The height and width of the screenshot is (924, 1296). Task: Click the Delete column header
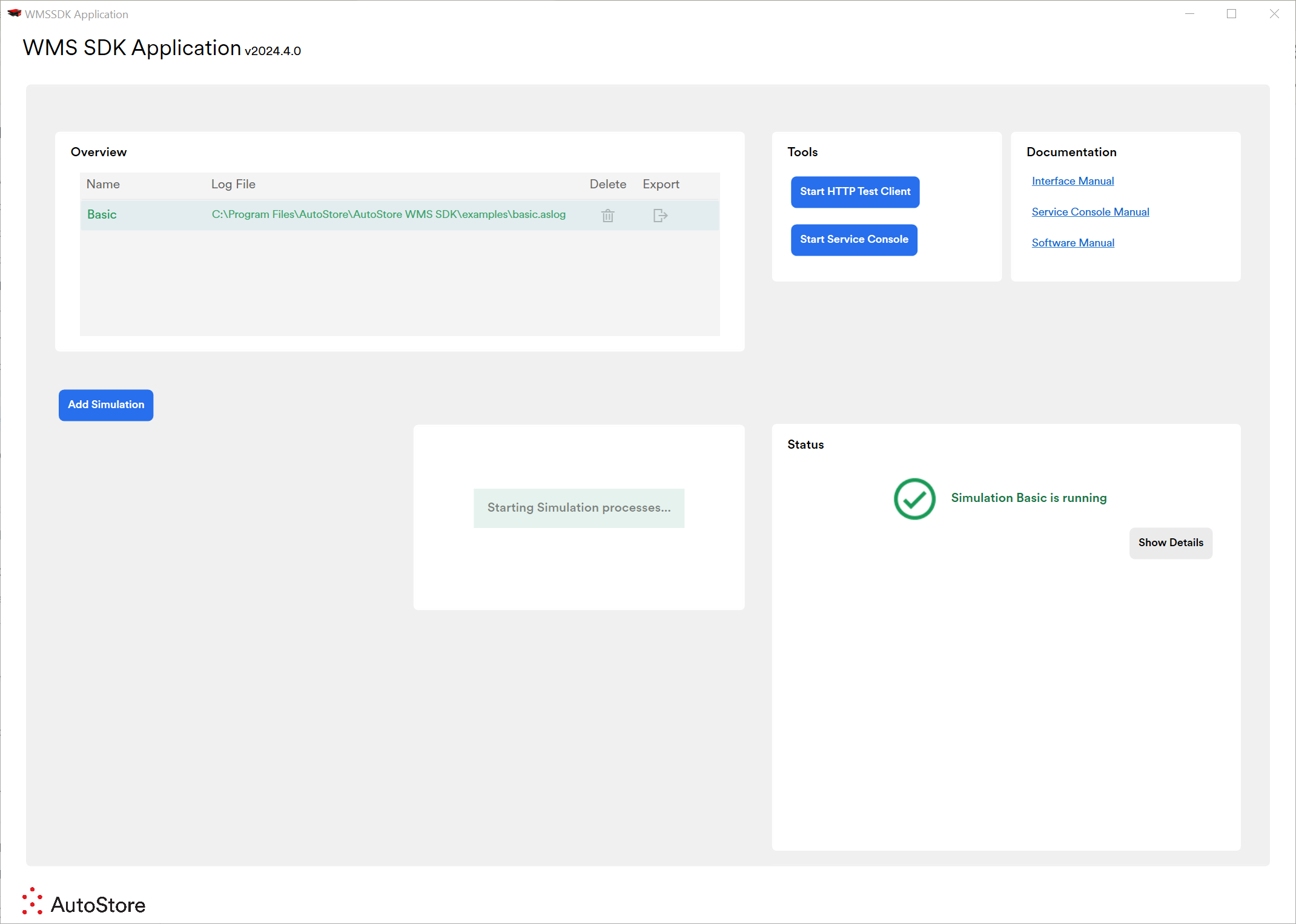(608, 184)
